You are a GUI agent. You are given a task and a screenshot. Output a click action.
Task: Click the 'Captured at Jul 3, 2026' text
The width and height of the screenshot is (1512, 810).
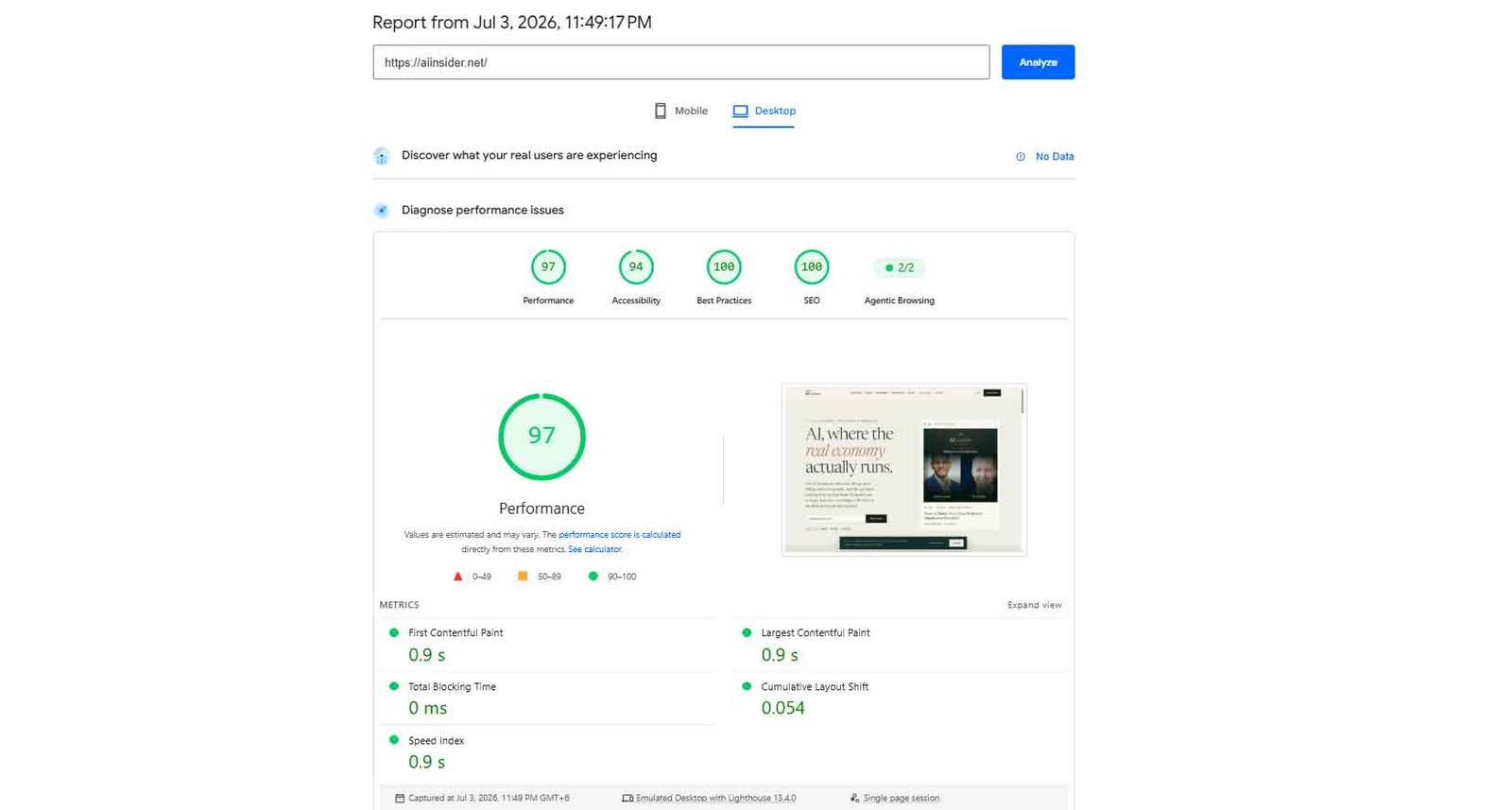pos(489,799)
